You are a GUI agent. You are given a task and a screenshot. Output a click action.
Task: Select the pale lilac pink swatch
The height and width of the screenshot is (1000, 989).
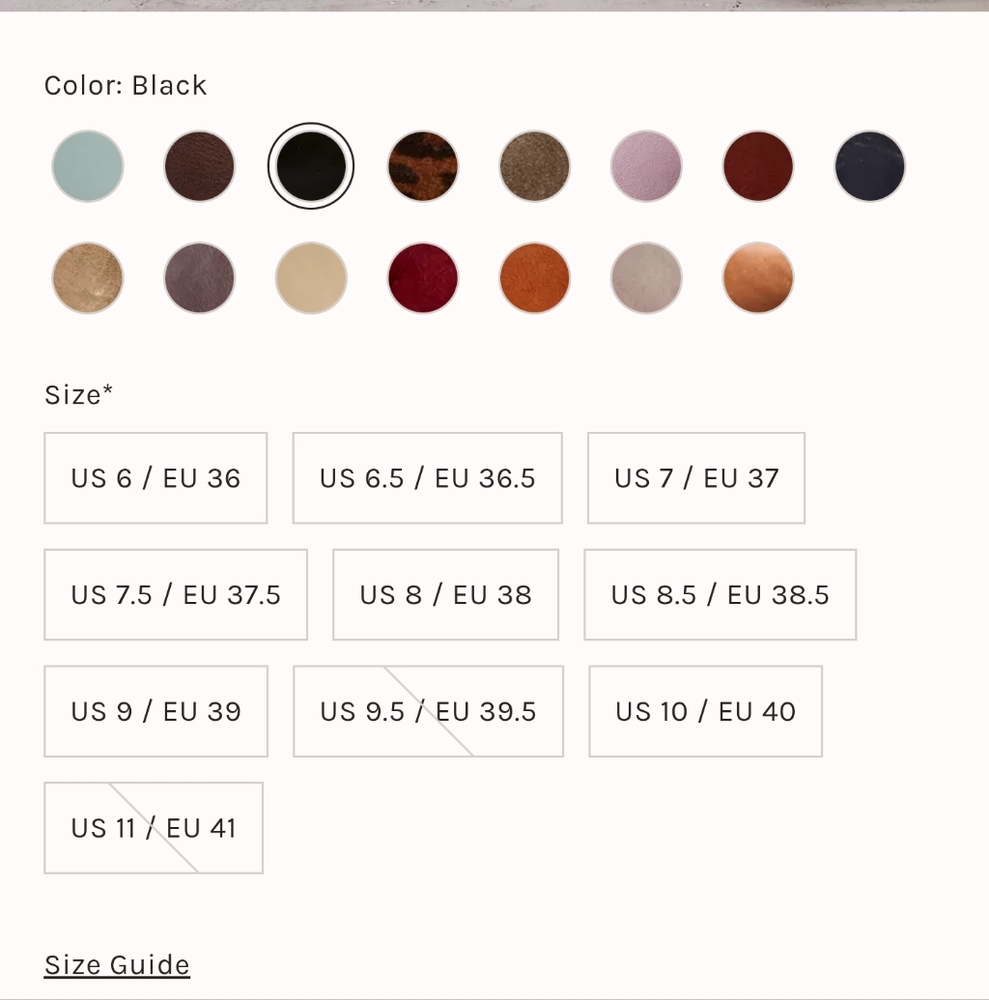pos(646,166)
